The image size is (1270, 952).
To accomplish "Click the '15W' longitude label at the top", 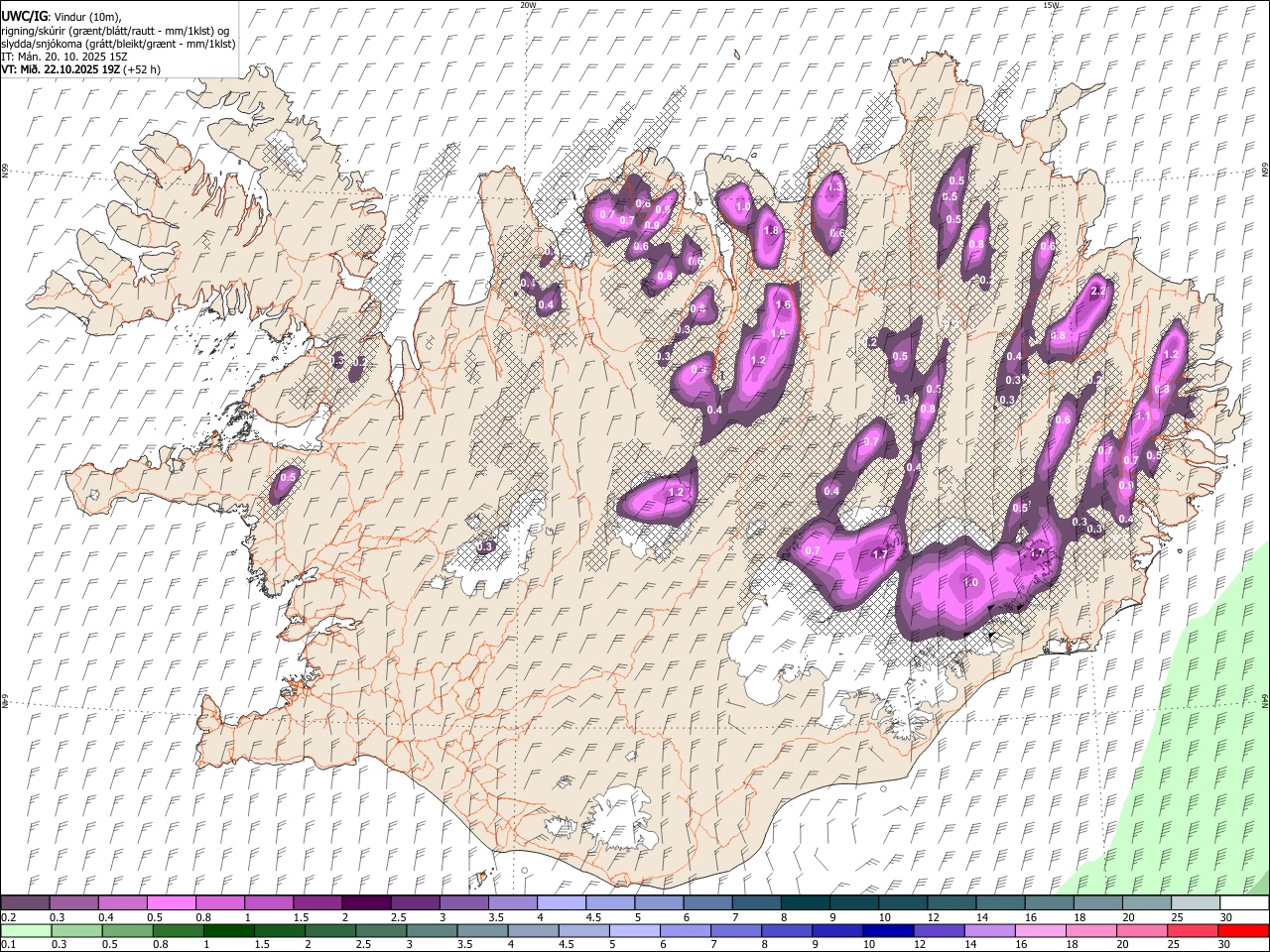I will (1050, 6).
